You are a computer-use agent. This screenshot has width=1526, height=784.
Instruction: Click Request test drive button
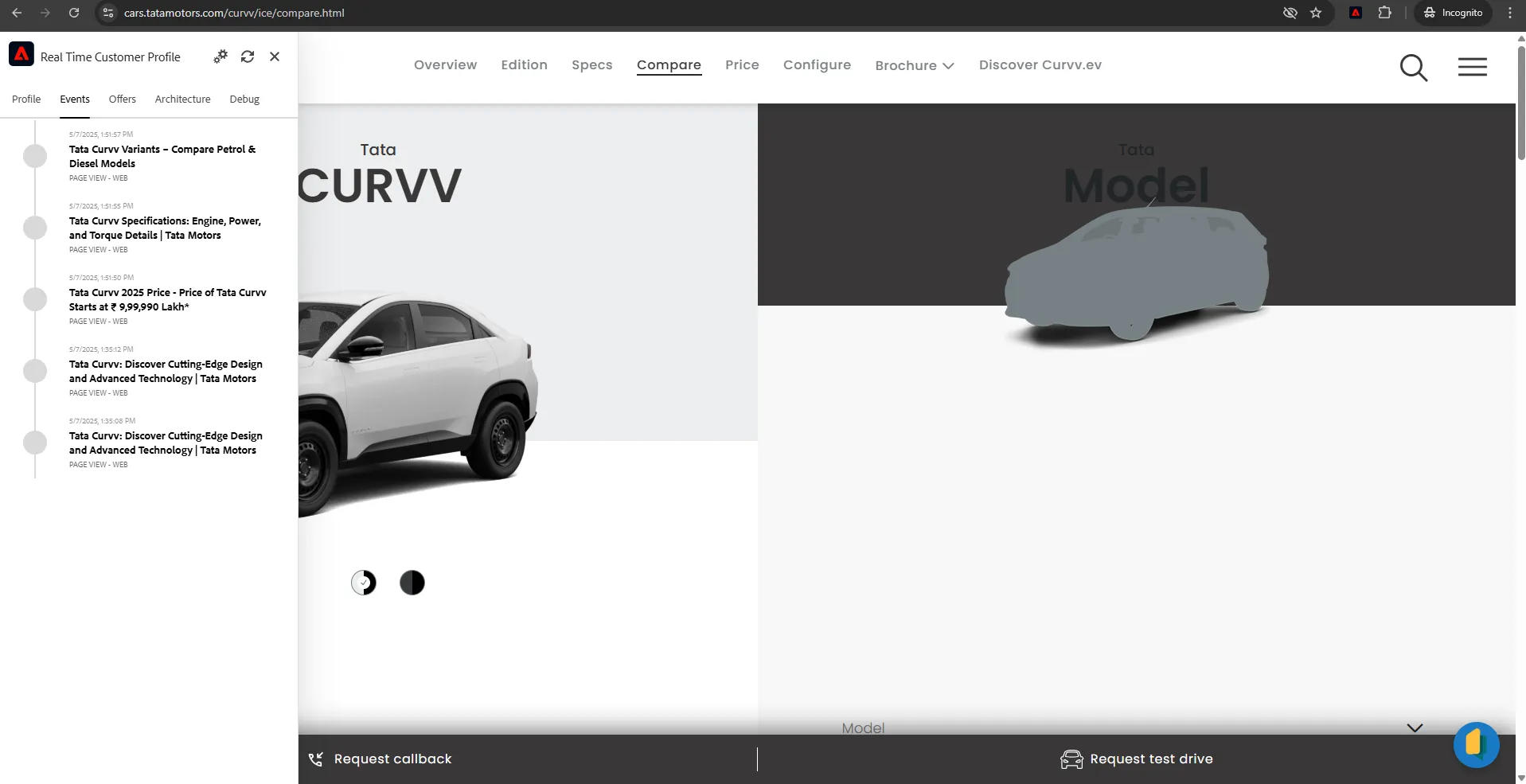(x=1137, y=759)
